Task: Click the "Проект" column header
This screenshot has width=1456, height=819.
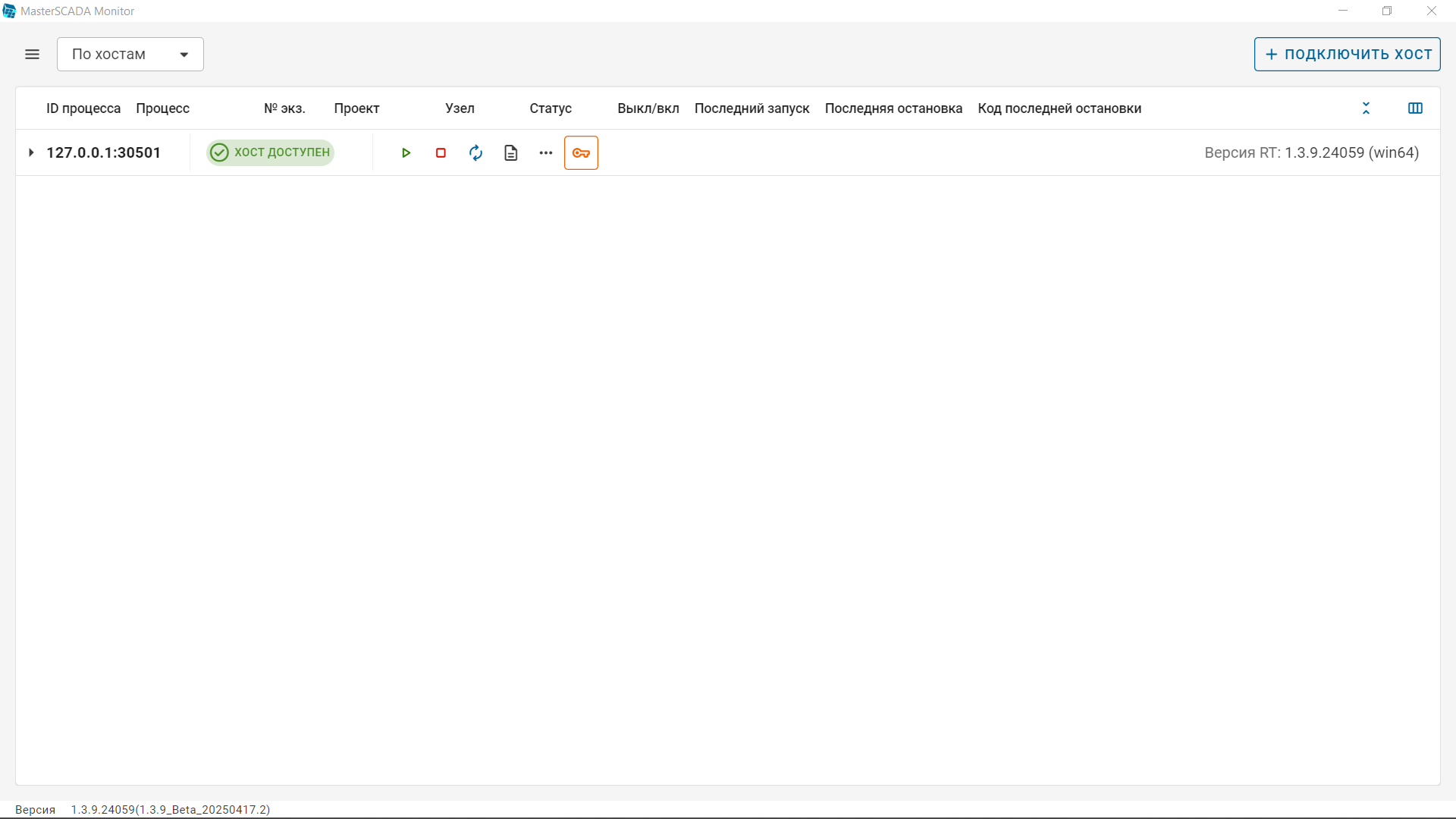Action: click(356, 108)
